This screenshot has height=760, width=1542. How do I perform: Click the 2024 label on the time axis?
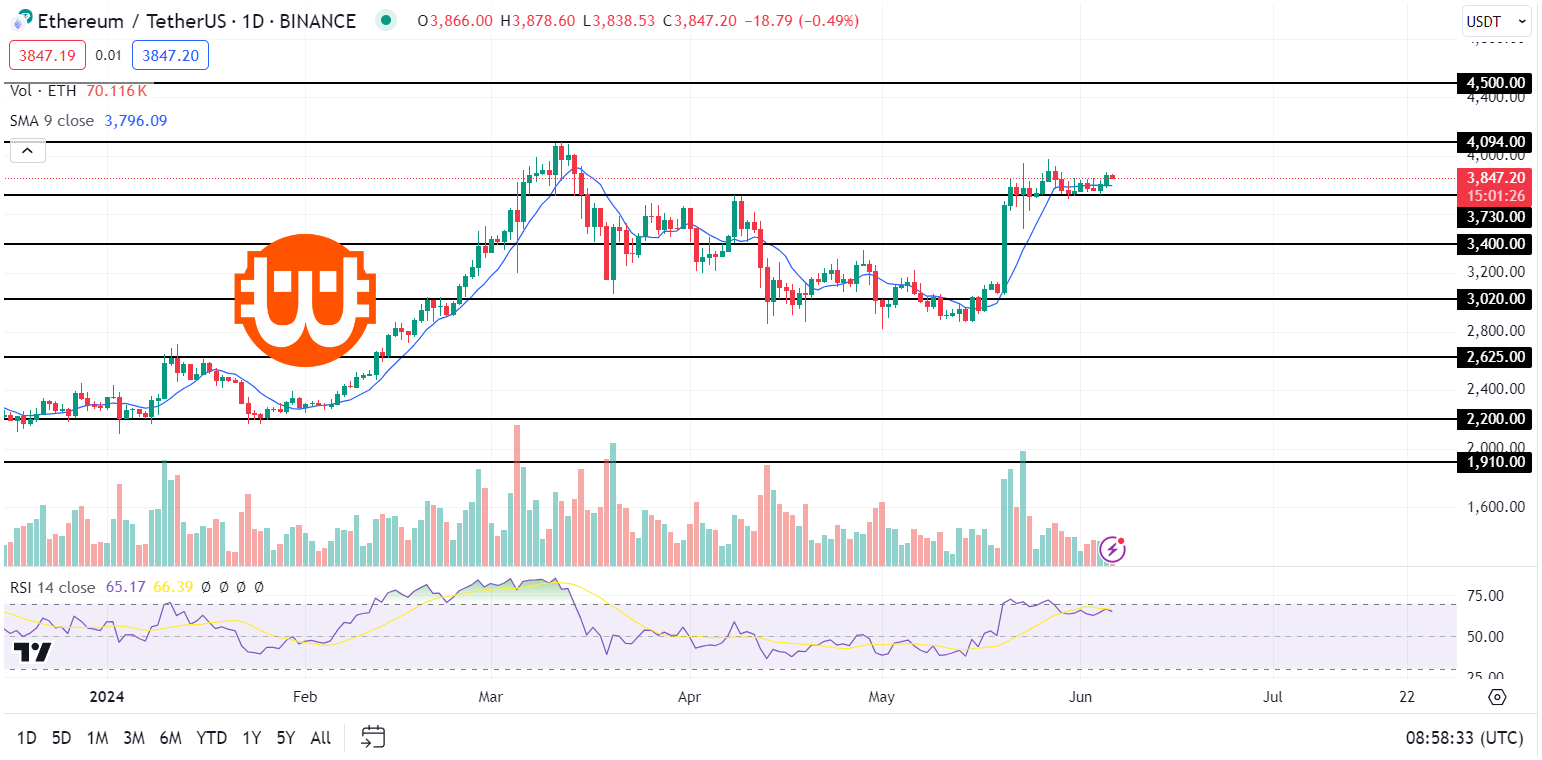107,696
